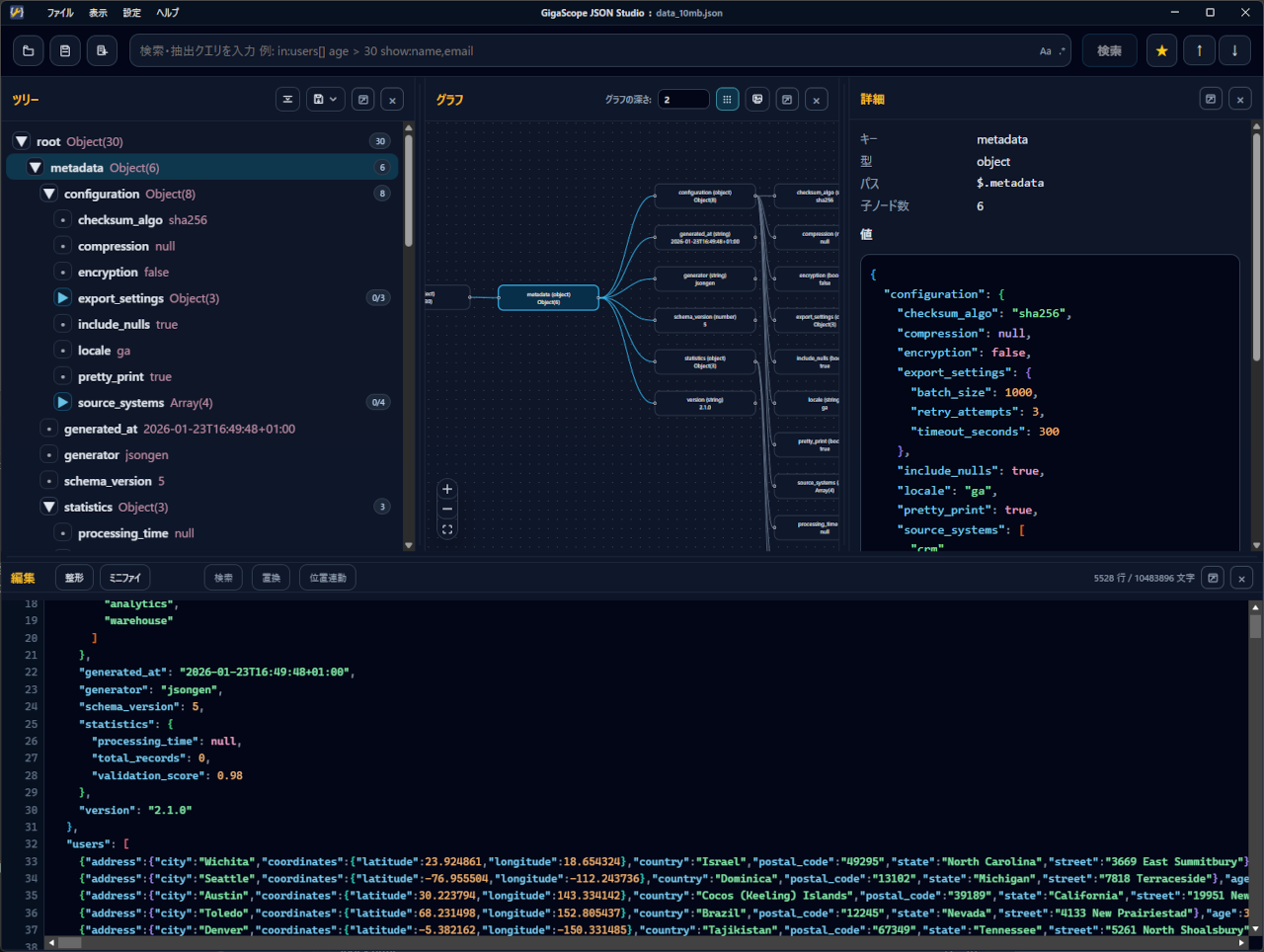Click the editor's 検索 button
This screenshot has width=1264, height=952.
pos(224,578)
